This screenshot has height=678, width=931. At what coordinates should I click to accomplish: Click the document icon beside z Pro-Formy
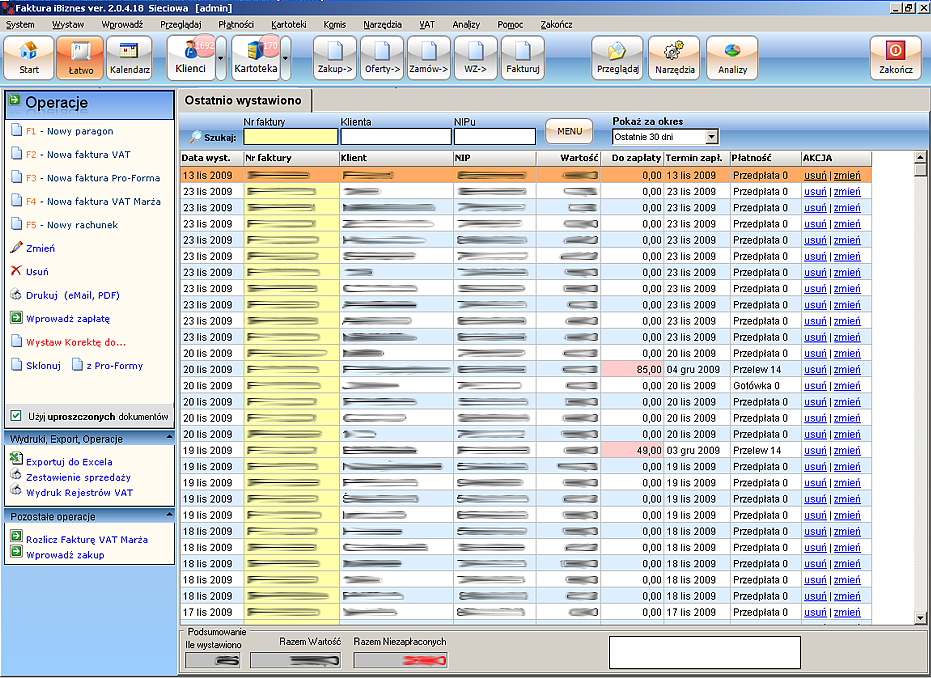(x=77, y=365)
